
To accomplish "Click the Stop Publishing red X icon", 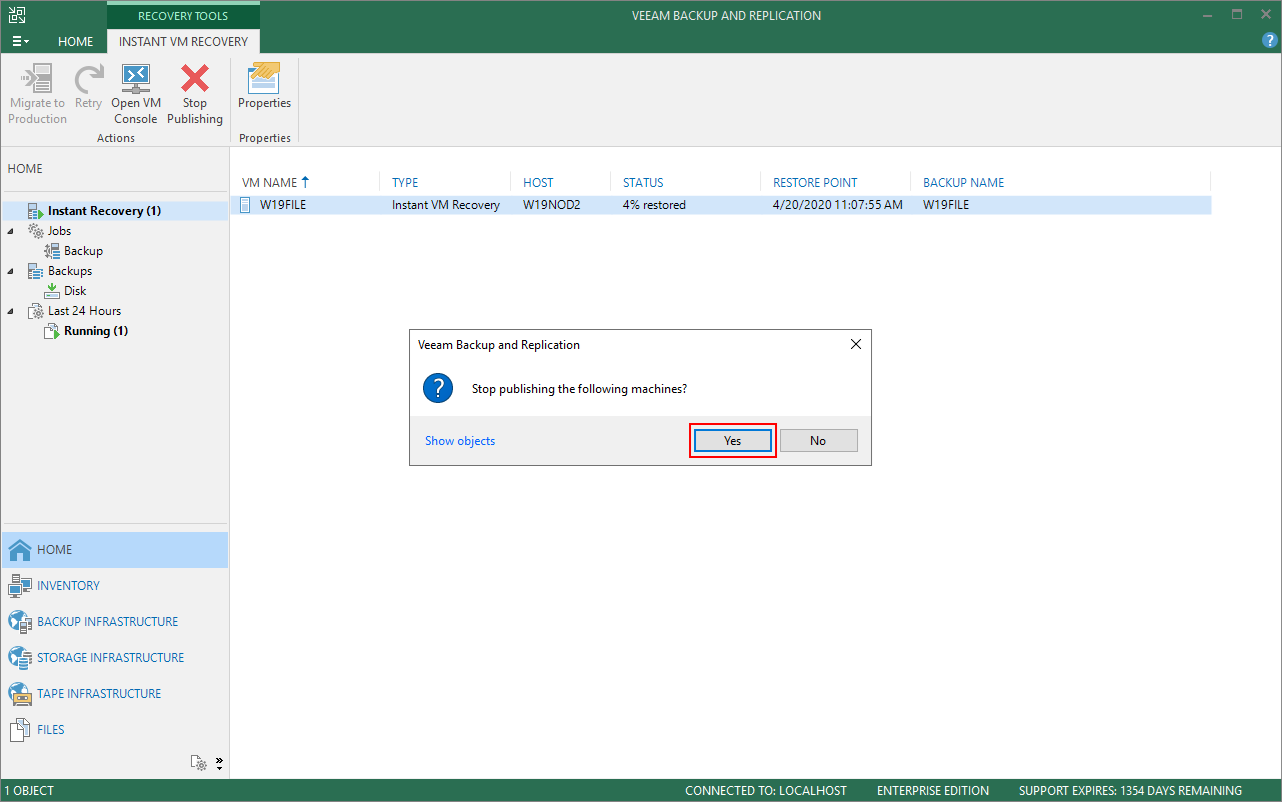I will pyautogui.click(x=194, y=78).
